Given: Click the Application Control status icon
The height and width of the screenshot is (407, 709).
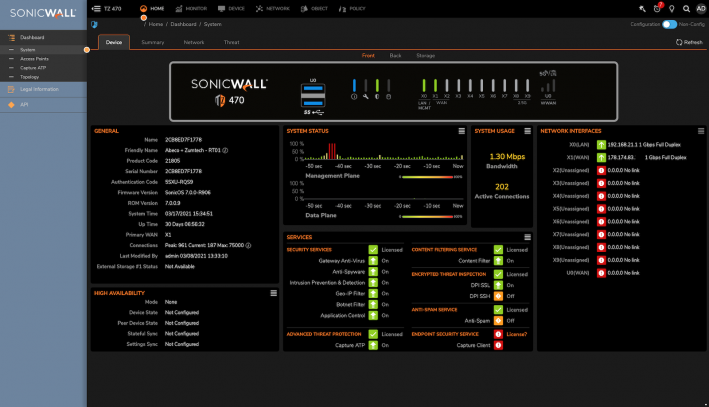Looking at the screenshot, I should (x=373, y=316).
